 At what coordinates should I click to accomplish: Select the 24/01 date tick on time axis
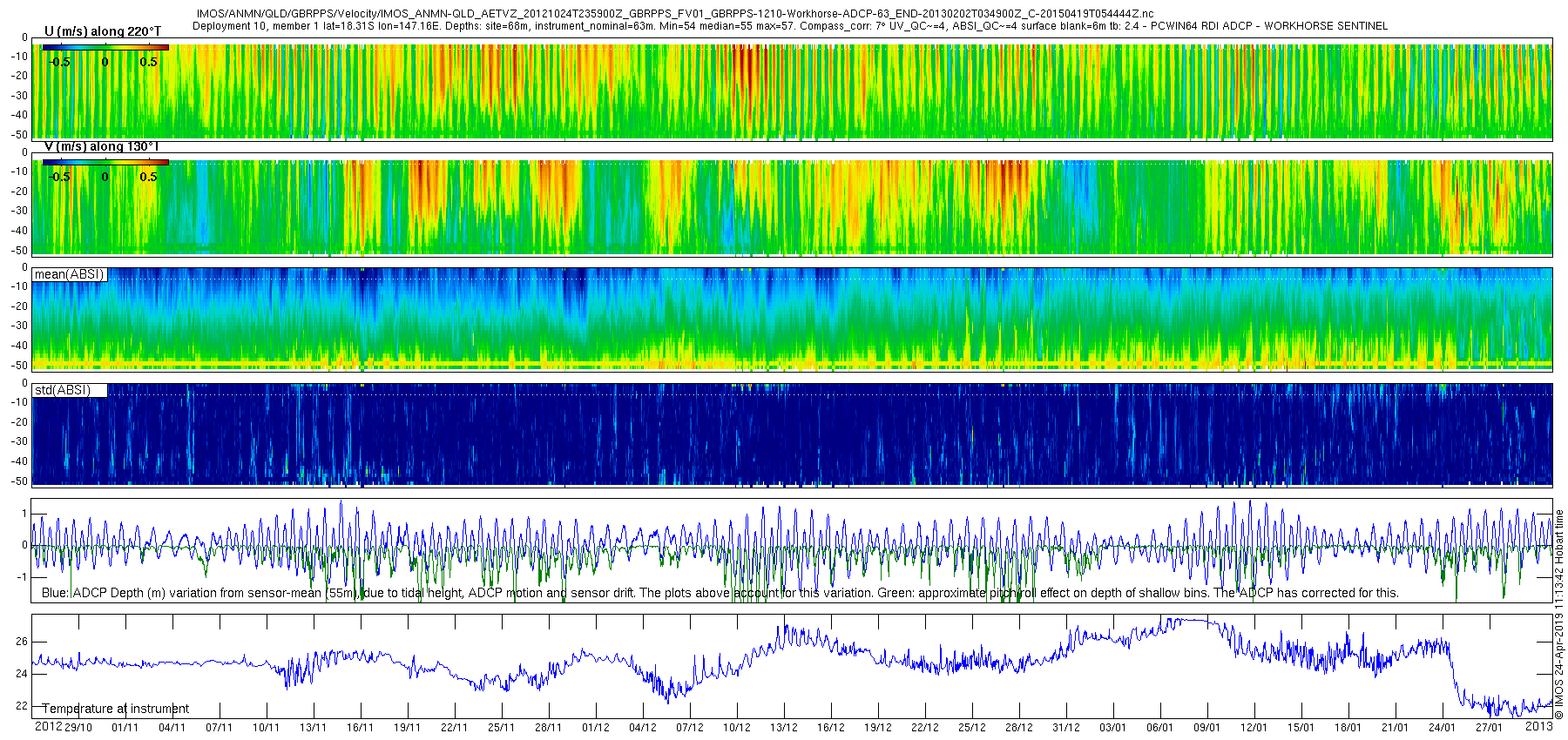[1443, 728]
